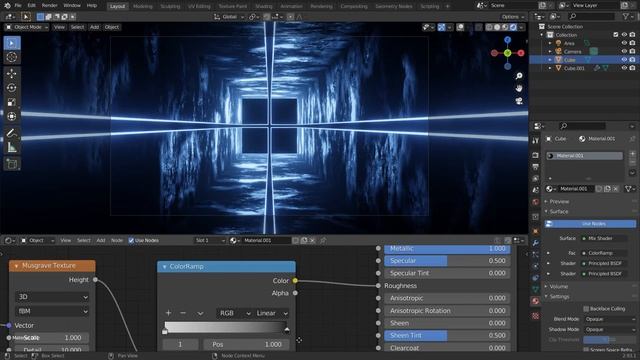Open the Shadow Mode Opaque dropdown
640x360 pixels.
tap(609, 329)
